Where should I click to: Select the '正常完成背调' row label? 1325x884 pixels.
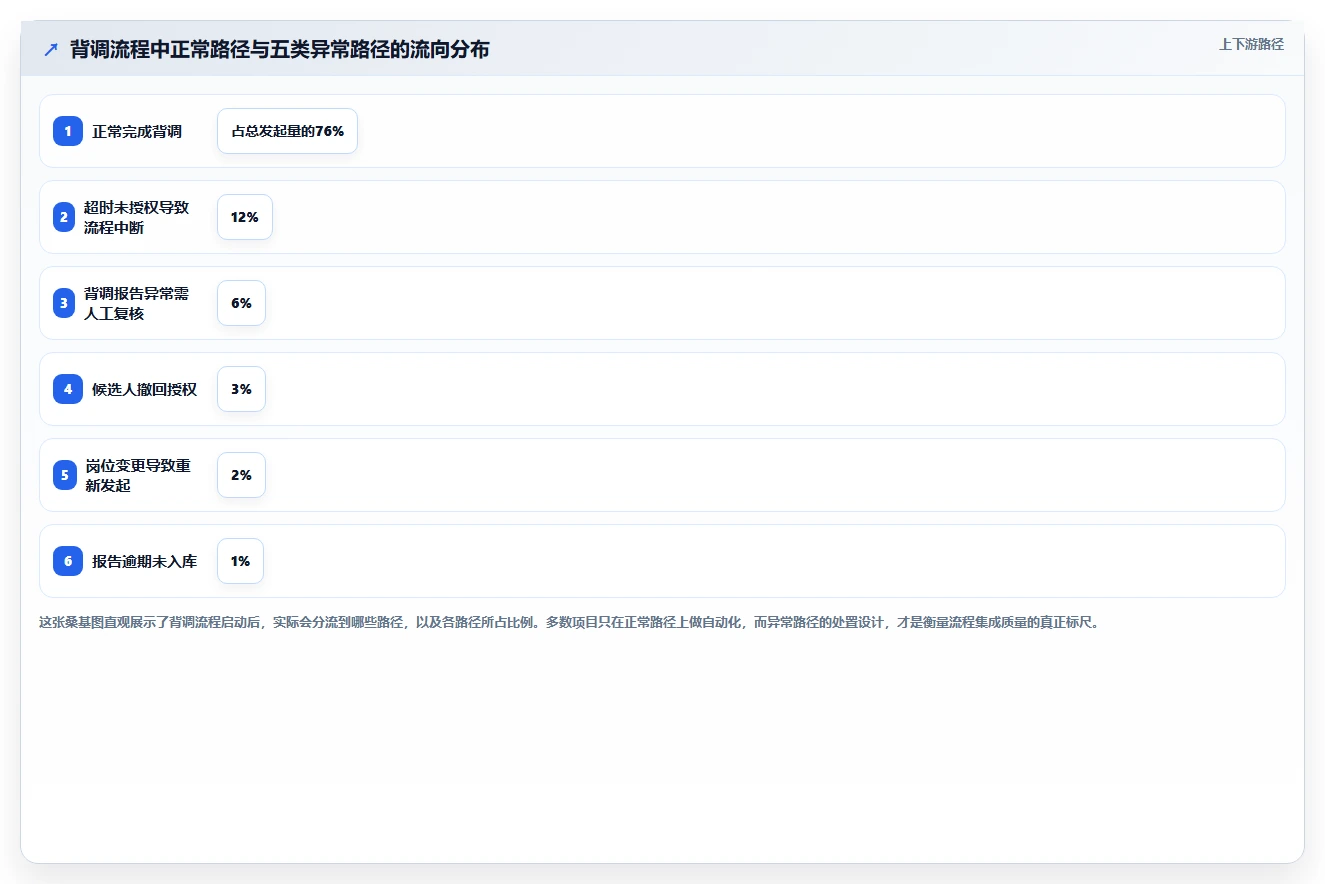(x=137, y=131)
